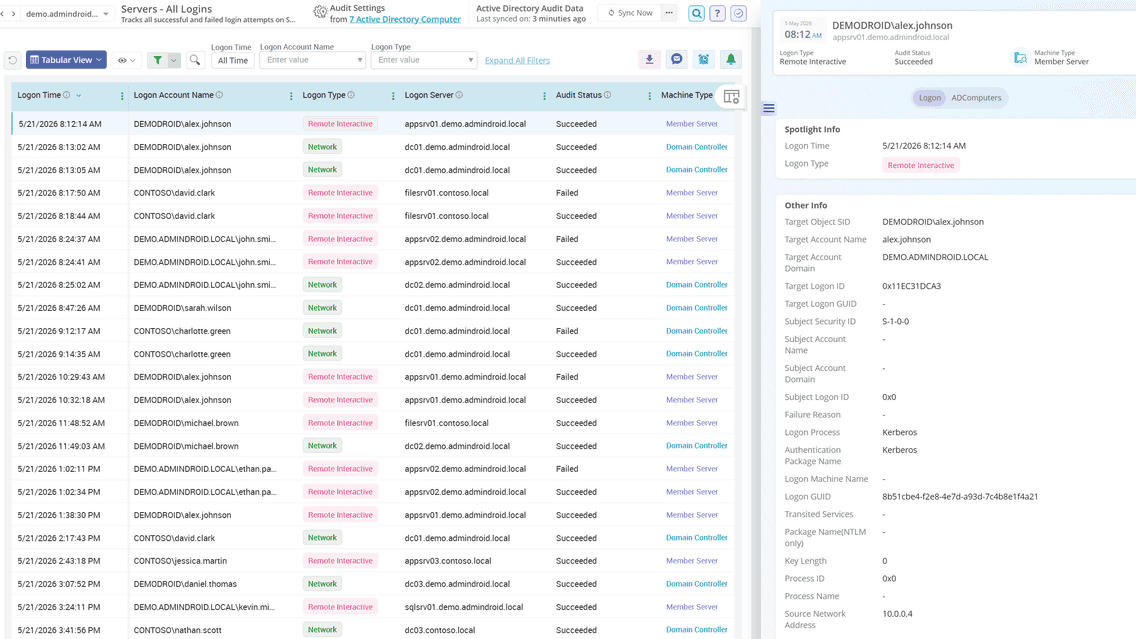This screenshot has height=639, width=1136.
Task: Refresh the report with the reload icon
Action: (12, 60)
